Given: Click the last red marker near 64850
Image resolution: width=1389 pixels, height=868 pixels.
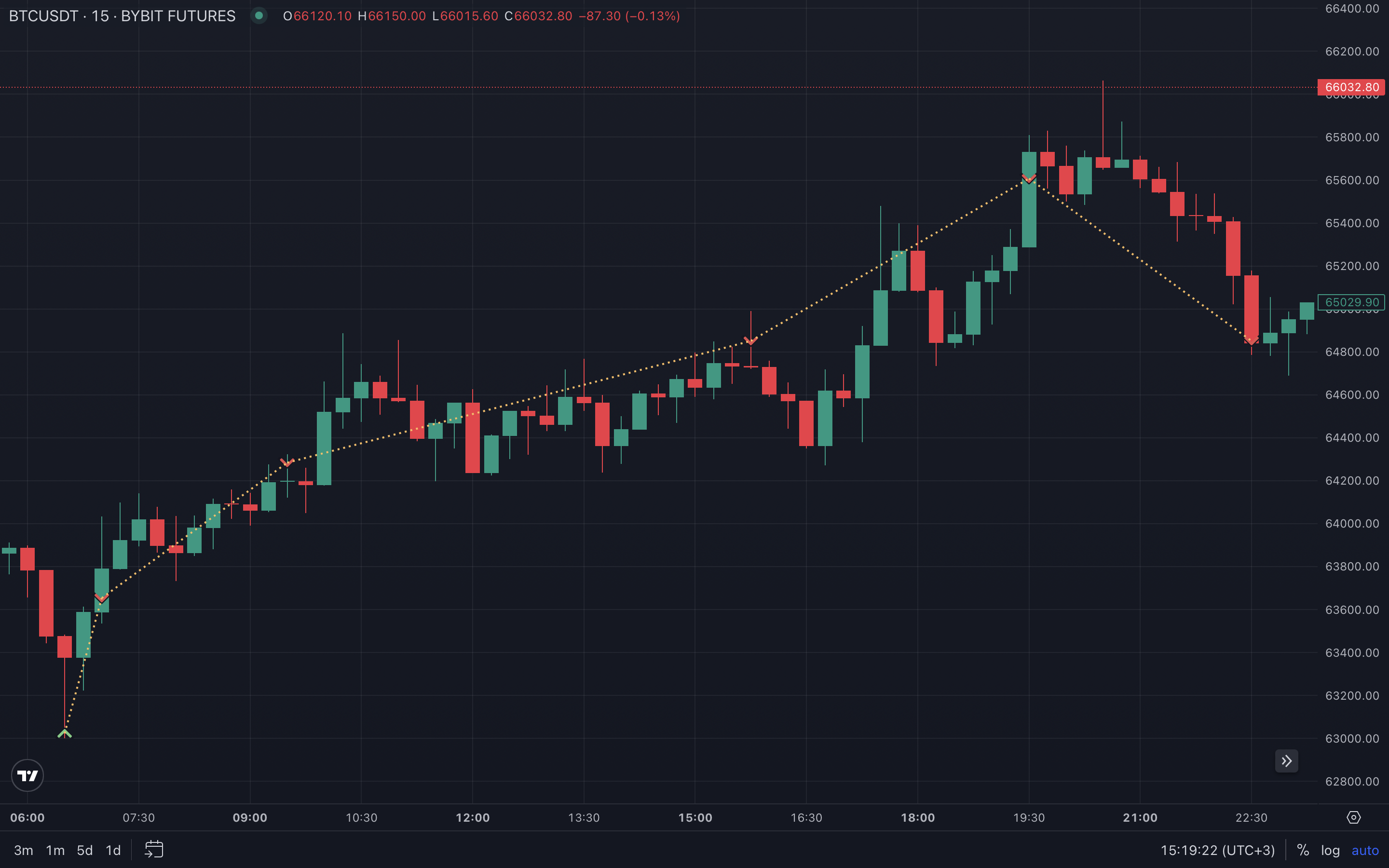Looking at the screenshot, I should pyautogui.click(x=1251, y=340).
